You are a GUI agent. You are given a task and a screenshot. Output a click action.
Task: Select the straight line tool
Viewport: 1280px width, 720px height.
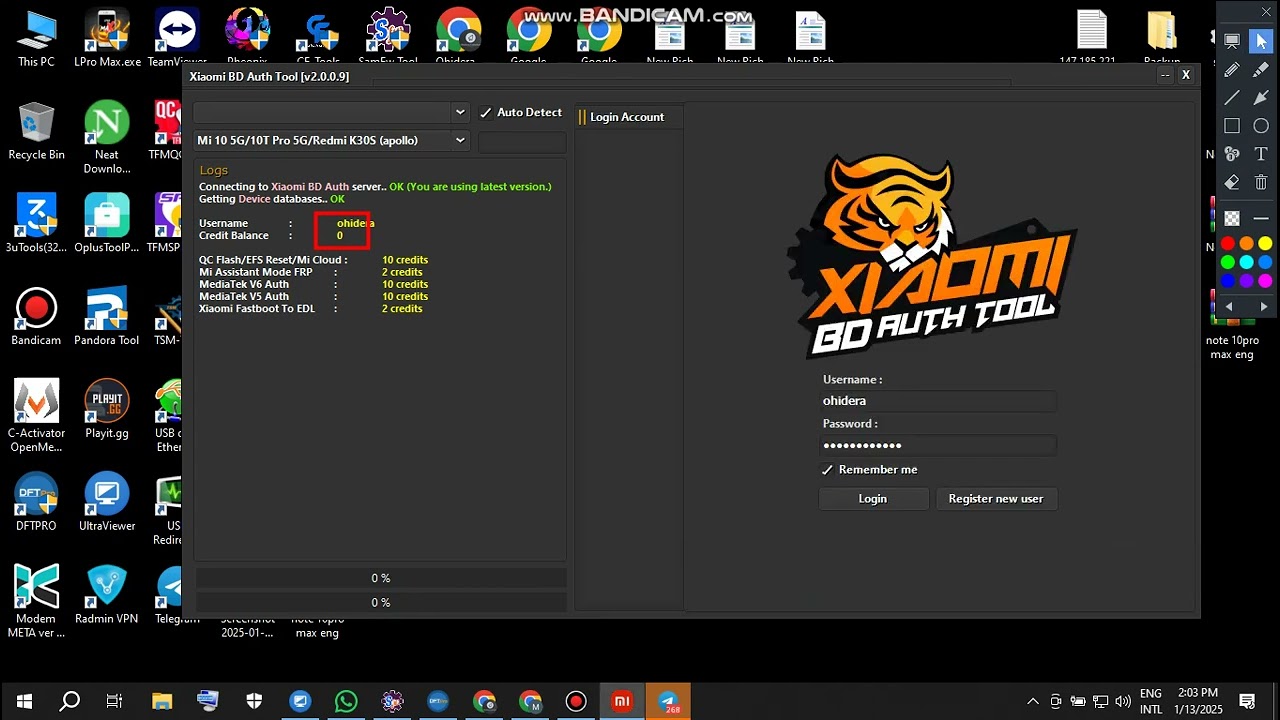(1232, 98)
